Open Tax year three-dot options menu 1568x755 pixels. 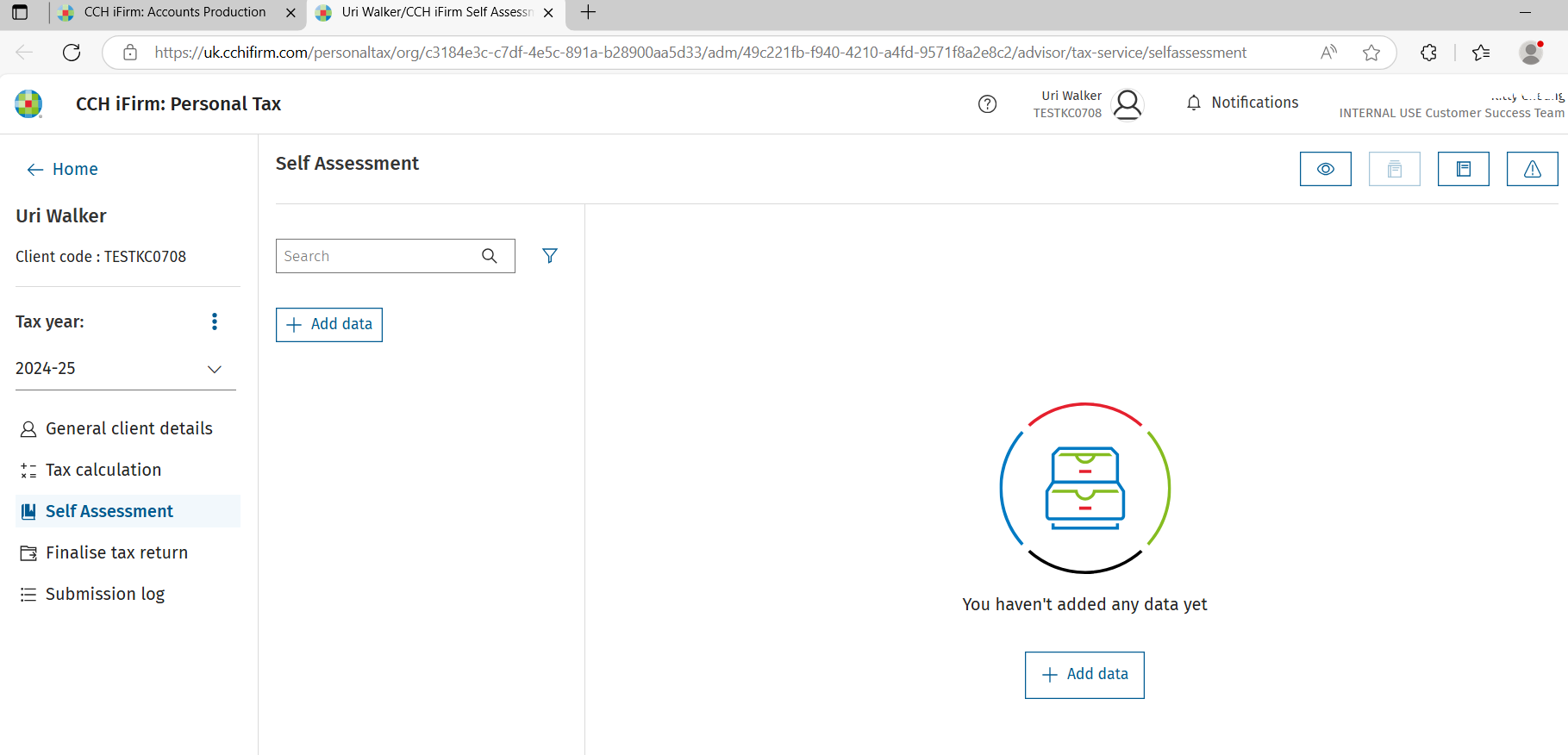pyautogui.click(x=215, y=321)
